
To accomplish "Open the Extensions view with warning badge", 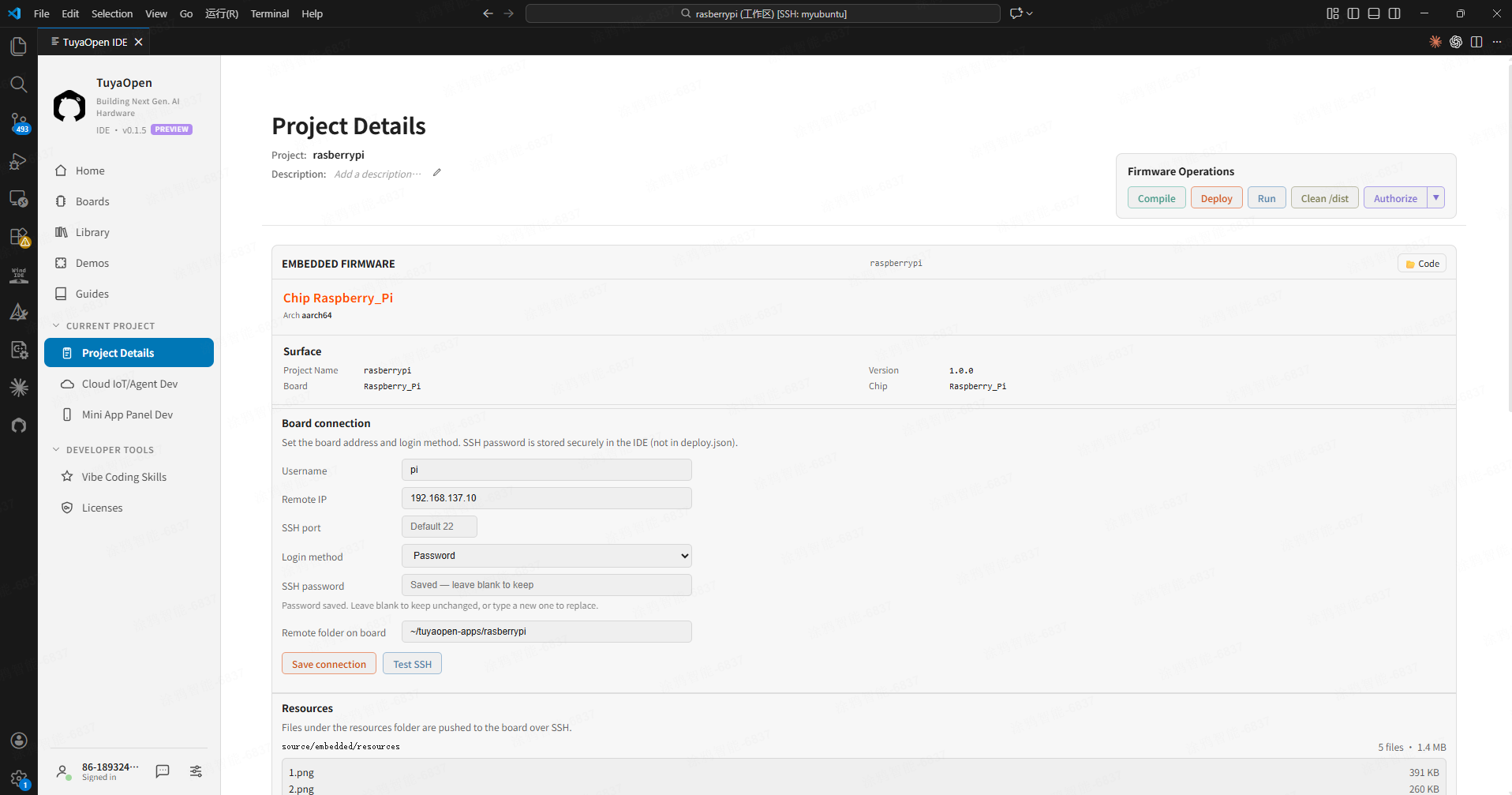I will point(19,237).
